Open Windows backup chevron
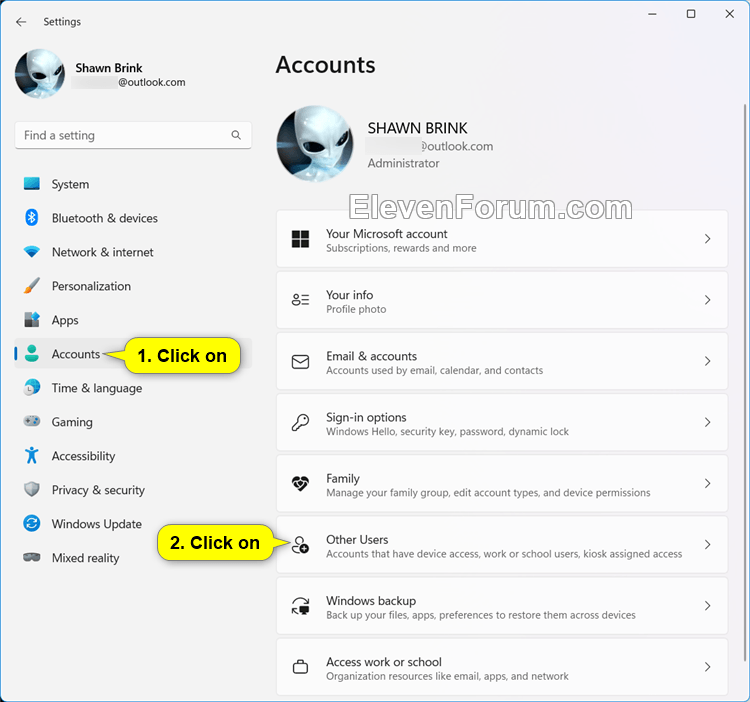 click(x=707, y=606)
